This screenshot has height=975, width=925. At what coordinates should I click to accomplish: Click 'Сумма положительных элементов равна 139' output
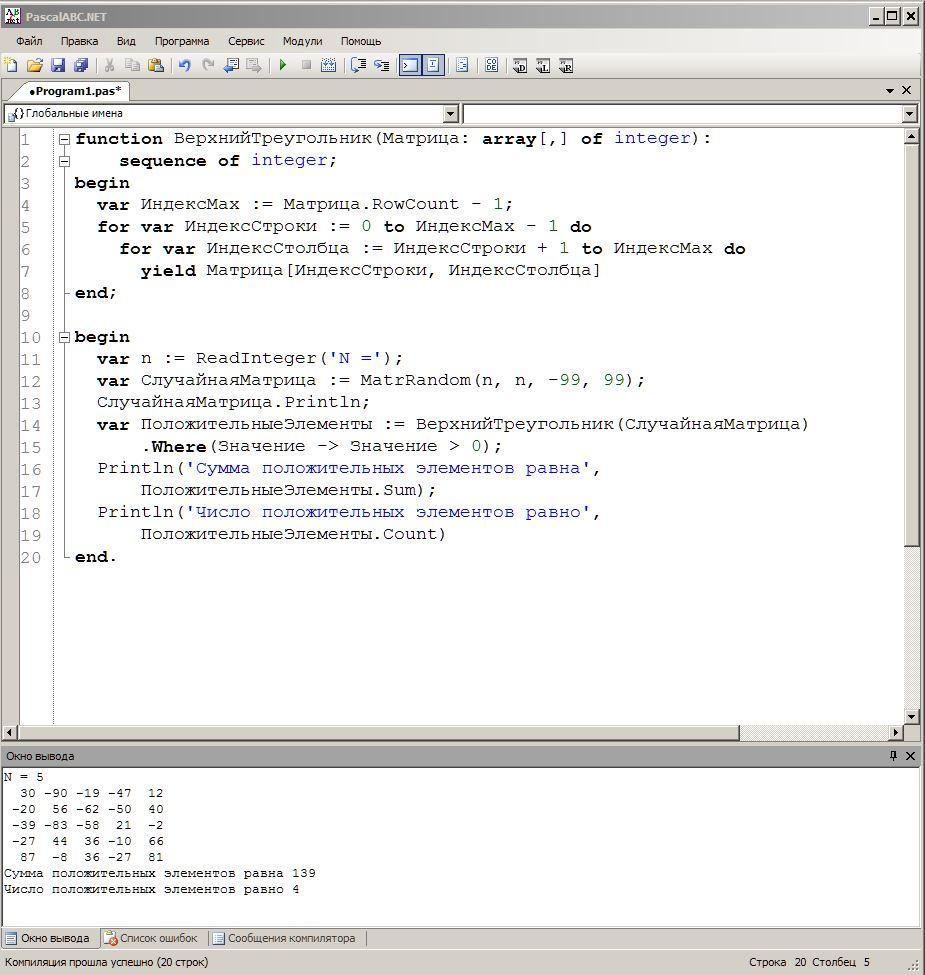pos(160,873)
